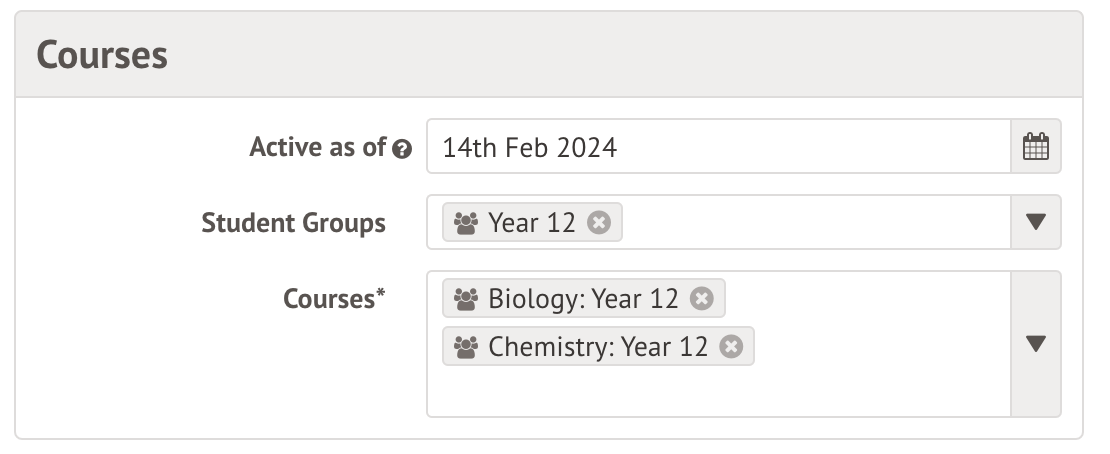Click the group icon on Year 12 tag
The height and width of the screenshot is (454, 1110).
466,222
